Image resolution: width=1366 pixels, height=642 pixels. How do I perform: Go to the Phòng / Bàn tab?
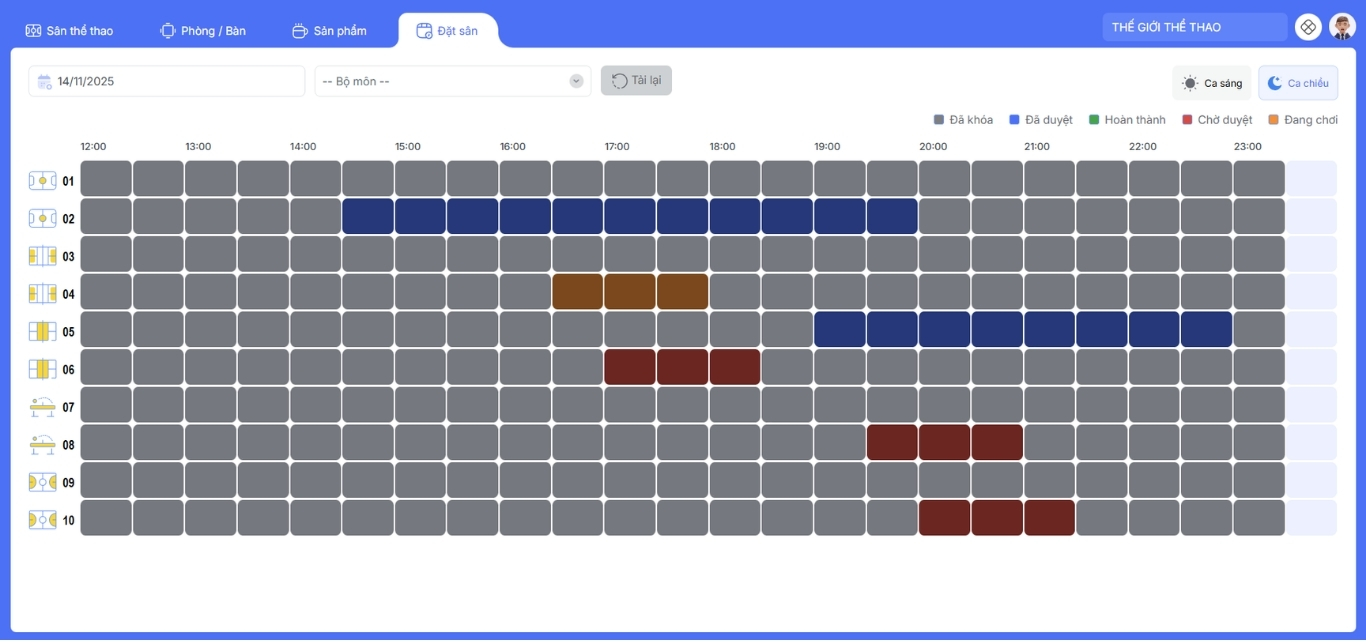[x=203, y=31]
